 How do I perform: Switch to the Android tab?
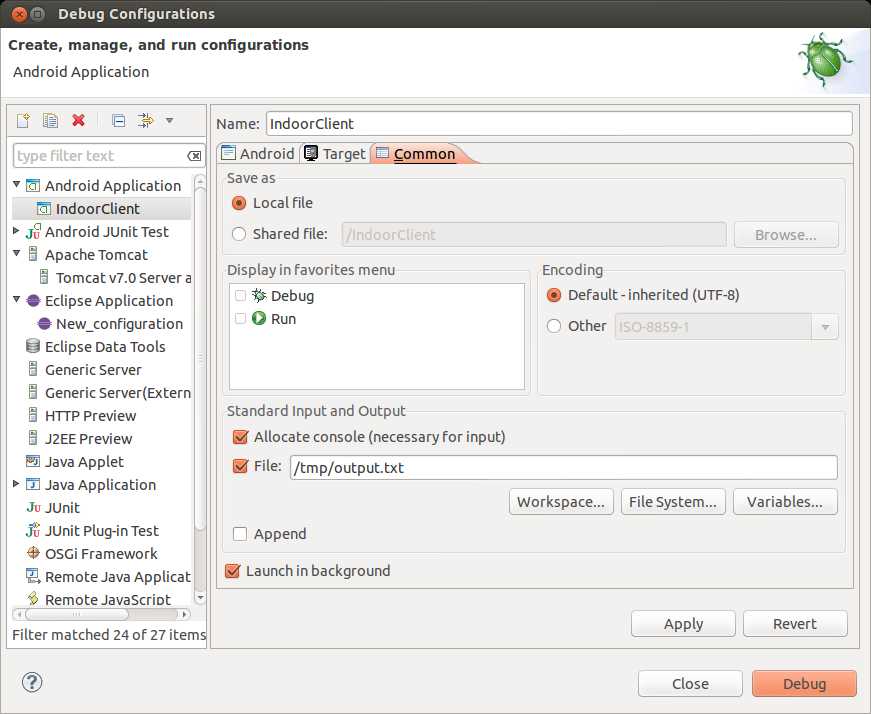tap(258, 154)
